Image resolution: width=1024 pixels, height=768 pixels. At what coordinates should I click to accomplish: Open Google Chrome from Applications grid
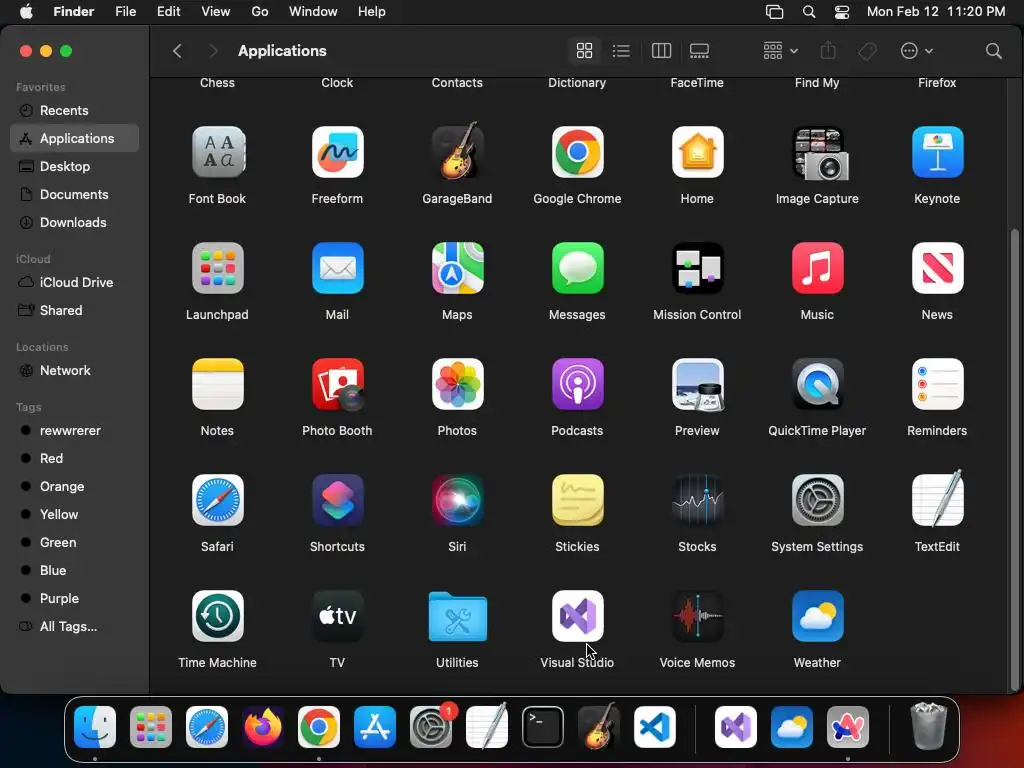coord(577,152)
